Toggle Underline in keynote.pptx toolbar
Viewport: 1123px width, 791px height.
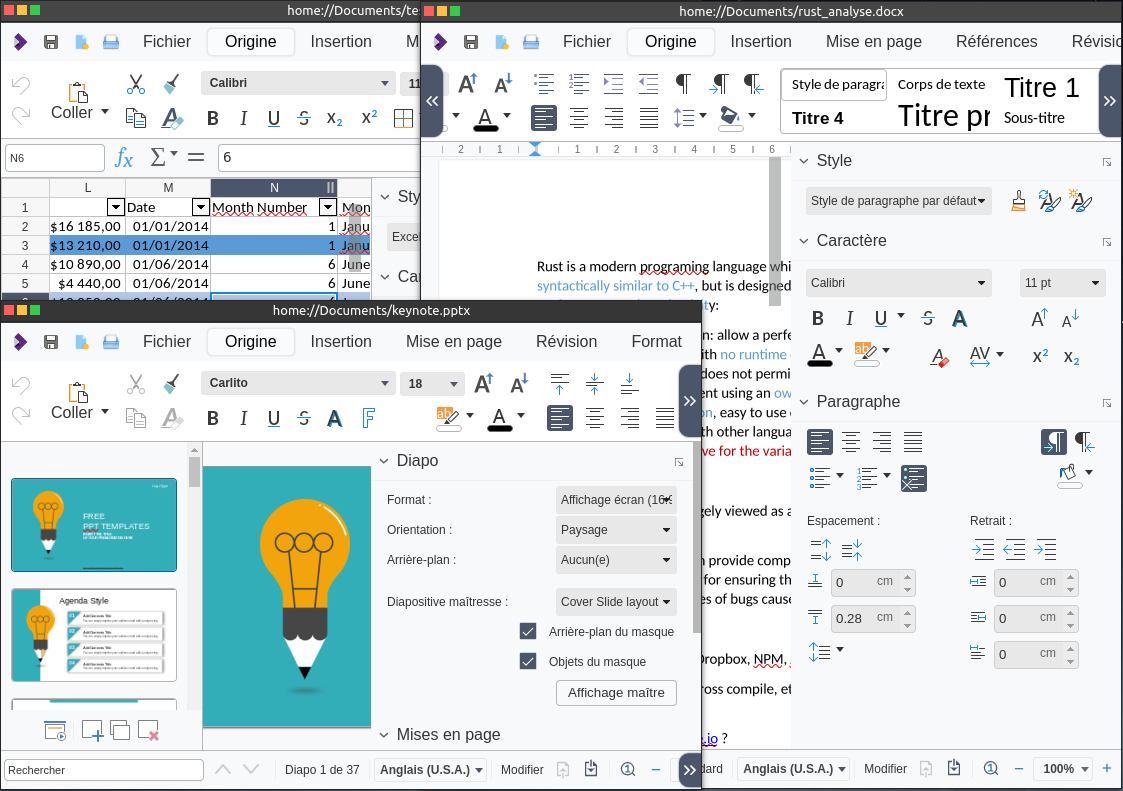(274, 418)
